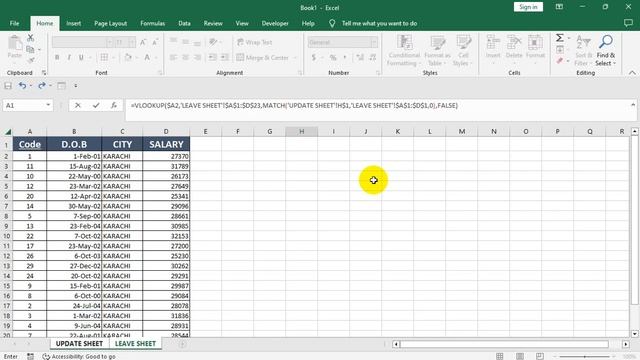The image size is (640, 360).
Task: Click the Save icon in quick access toolbar
Action: (x=8, y=86)
